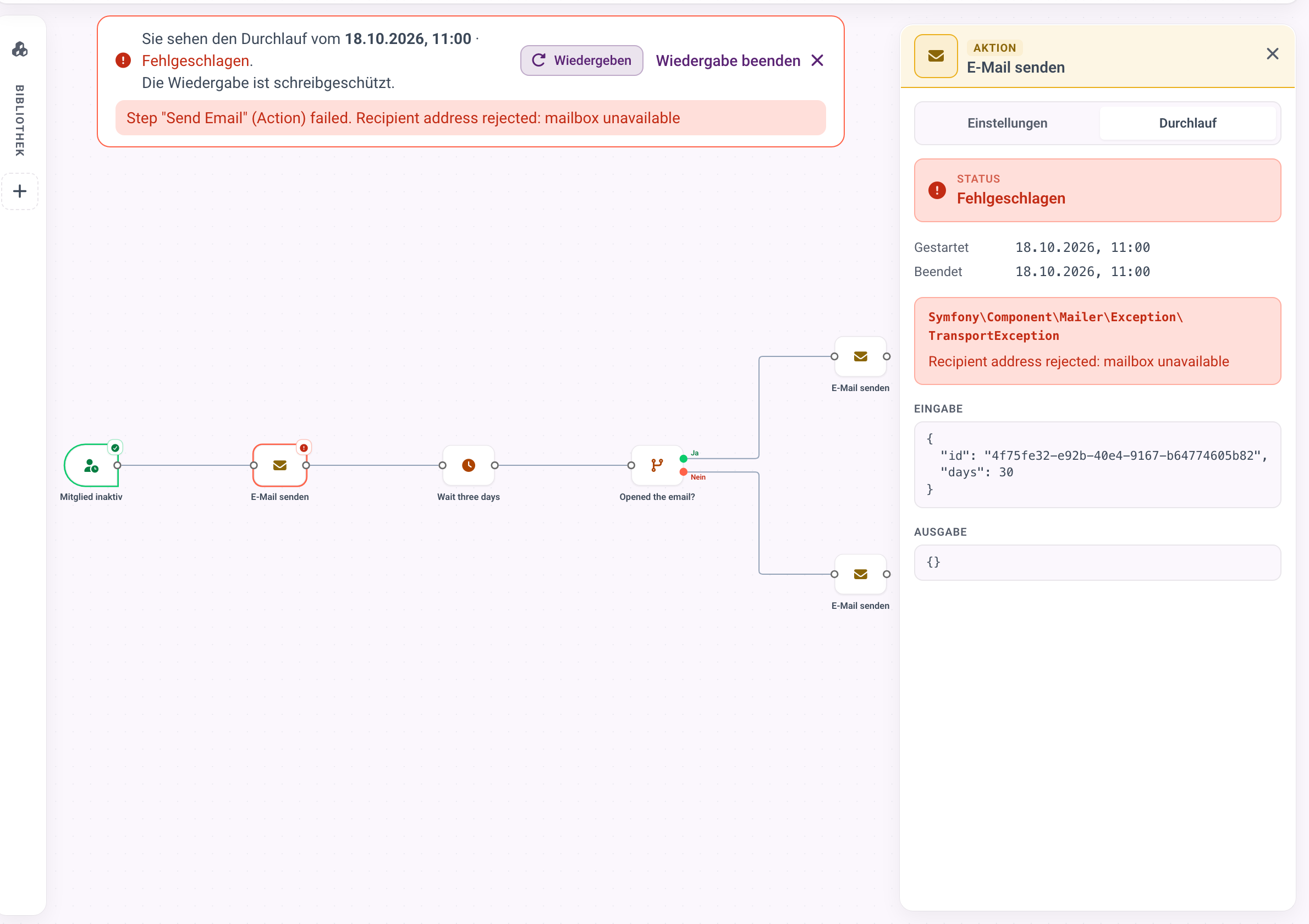The width and height of the screenshot is (1309, 924).
Task: Switch to the Einstellungen tab
Action: tap(1007, 123)
